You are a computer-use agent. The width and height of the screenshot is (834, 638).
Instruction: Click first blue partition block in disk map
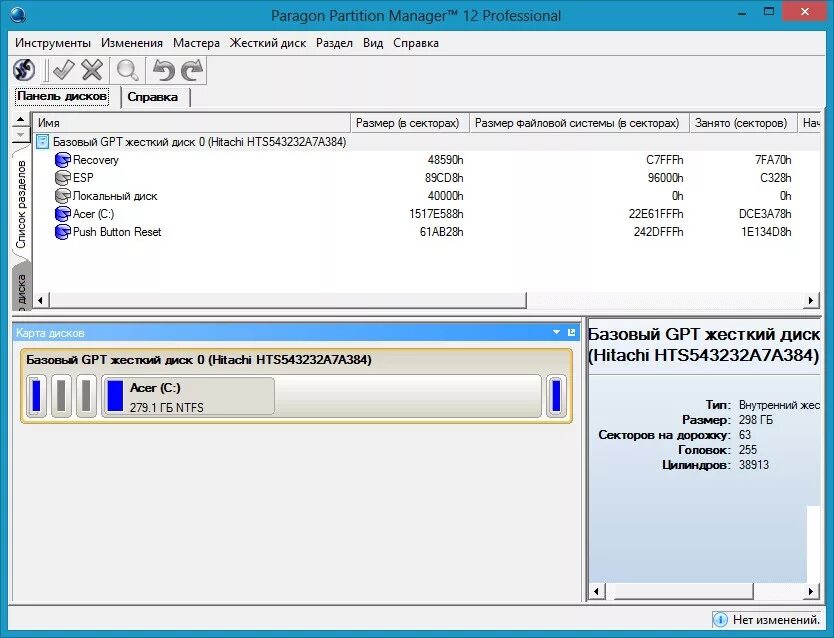[36, 396]
